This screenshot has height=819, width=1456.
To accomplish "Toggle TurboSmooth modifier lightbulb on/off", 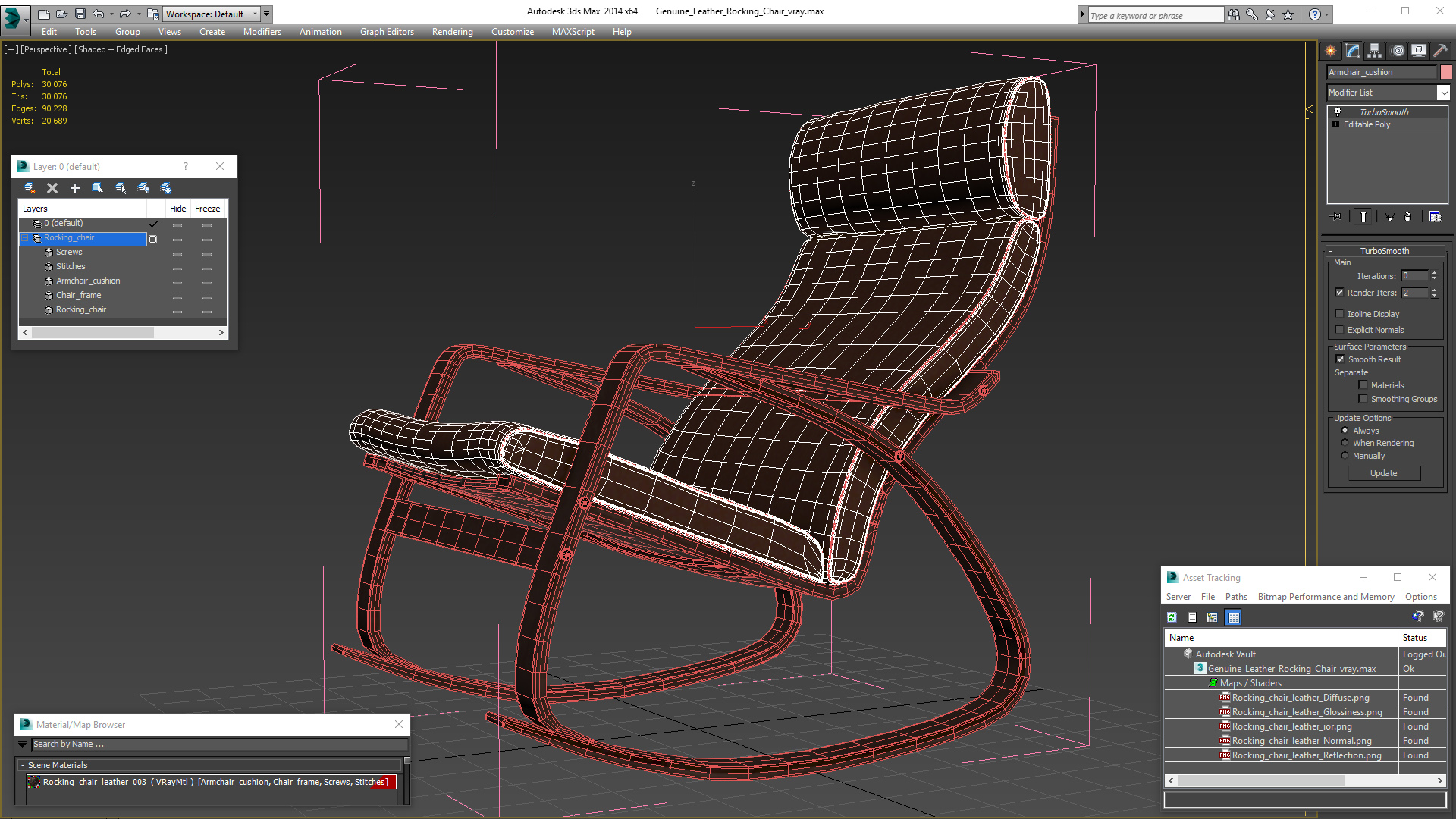I will point(1338,111).
